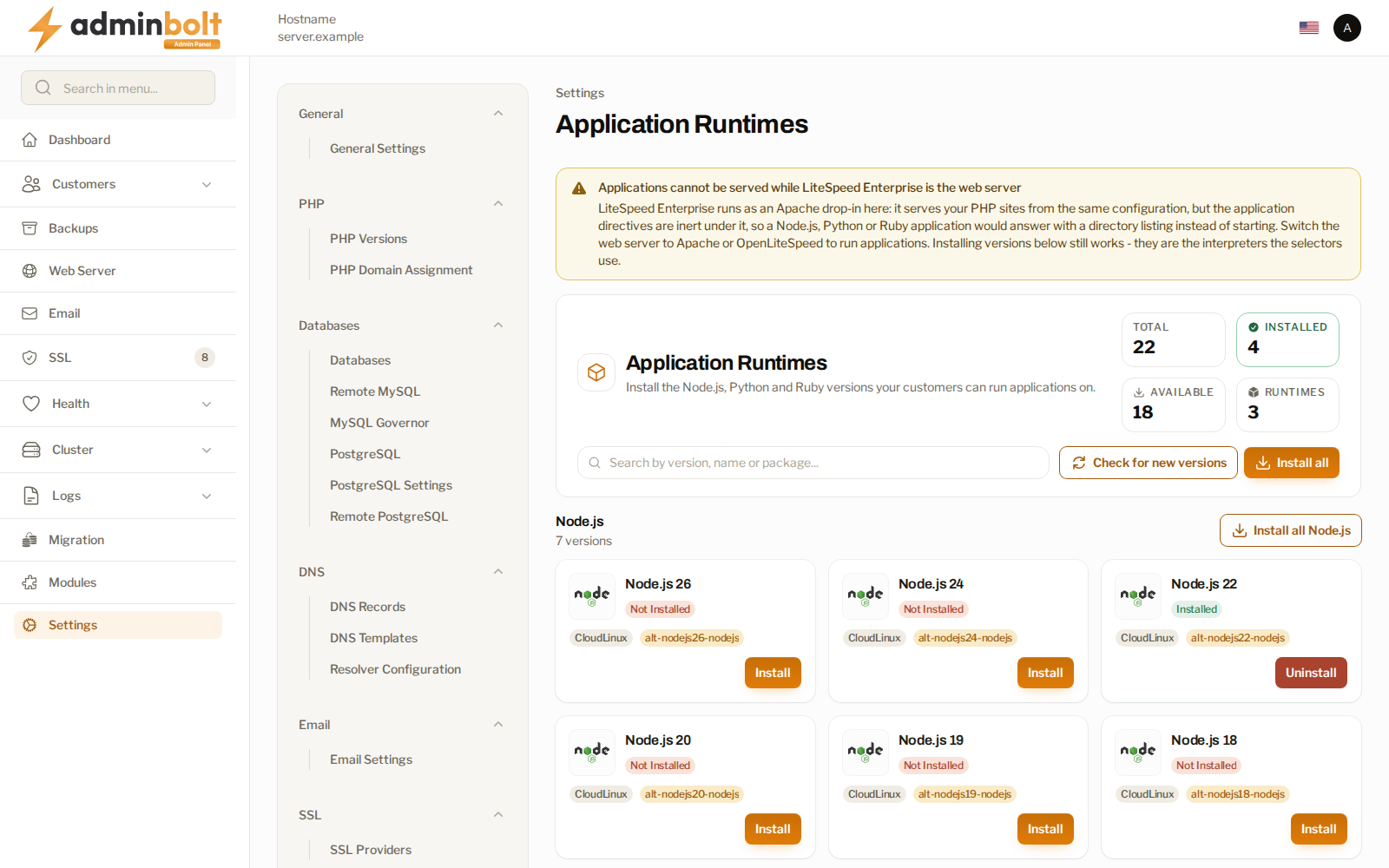Click the Installed count card
Screen dimensions: 1389x868
pyautogui.click(x=1287, y=339)
